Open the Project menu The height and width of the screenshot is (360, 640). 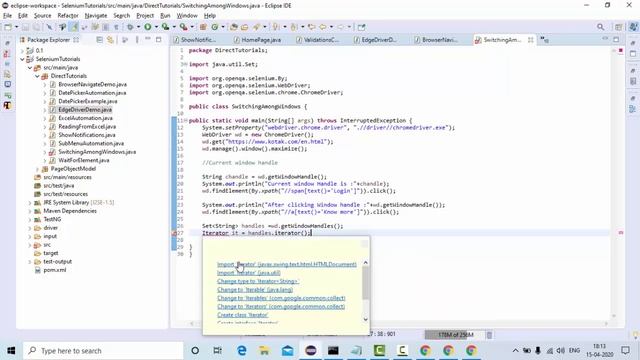pyautogui.click(x=145, y=16)
